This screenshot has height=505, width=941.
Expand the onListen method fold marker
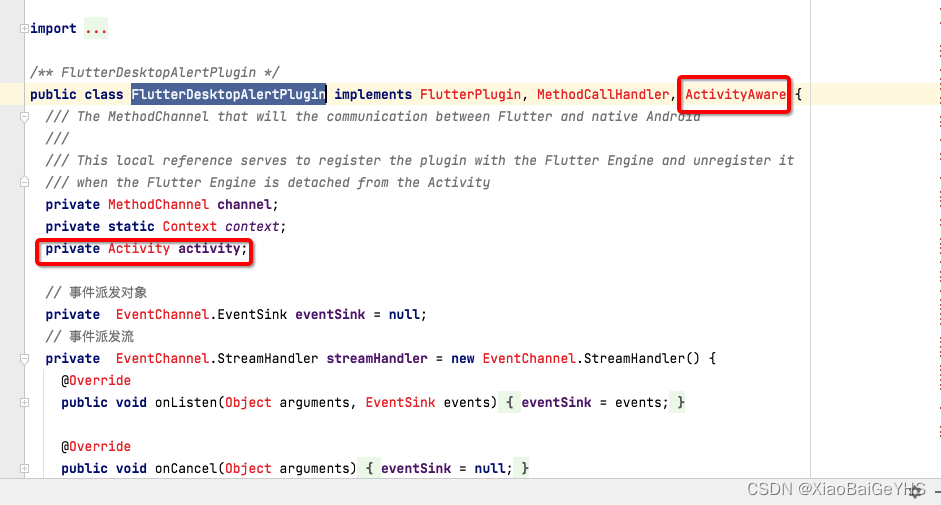tap(24, 402)
